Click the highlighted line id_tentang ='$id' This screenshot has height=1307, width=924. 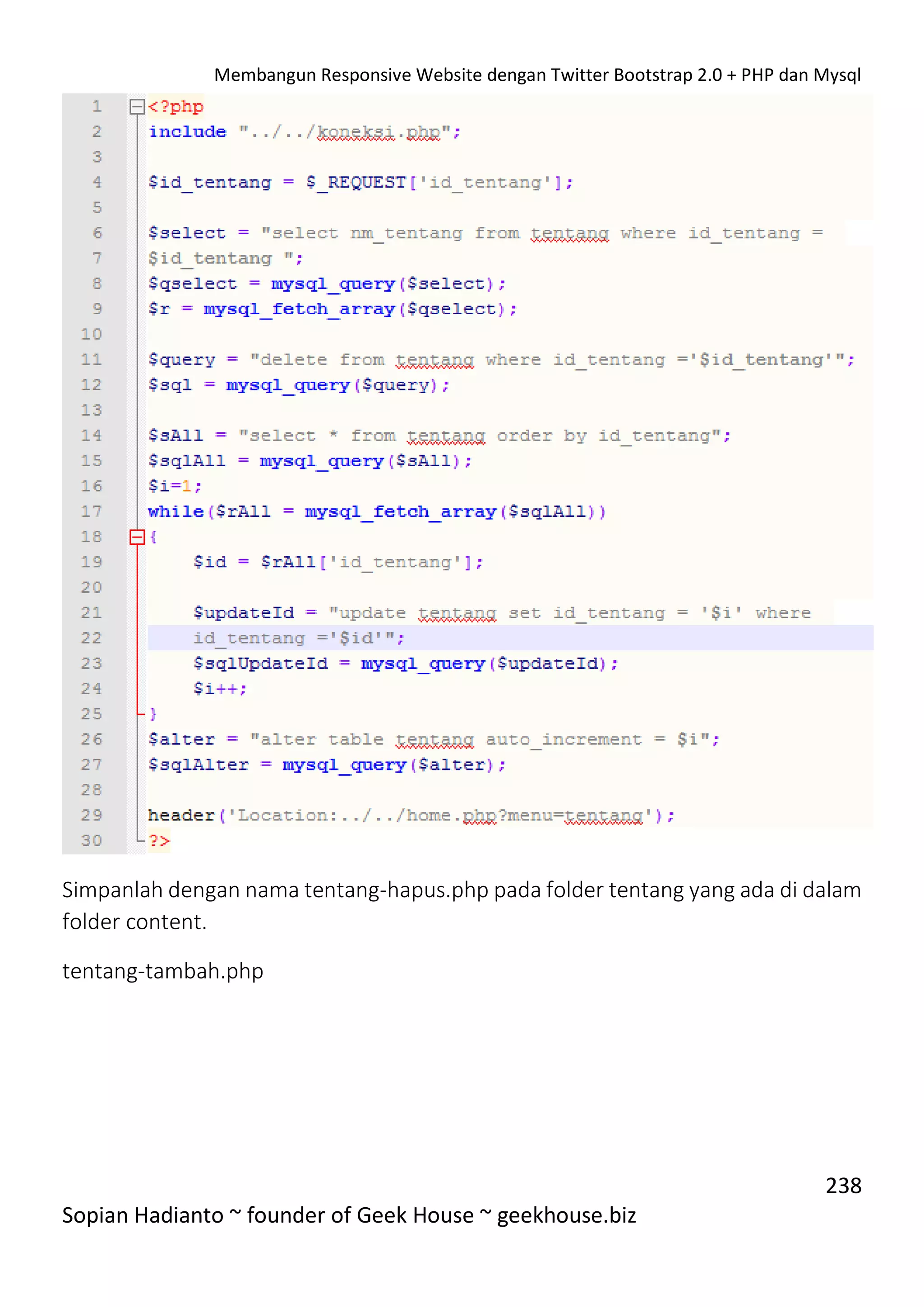click(x=510, y=638)
